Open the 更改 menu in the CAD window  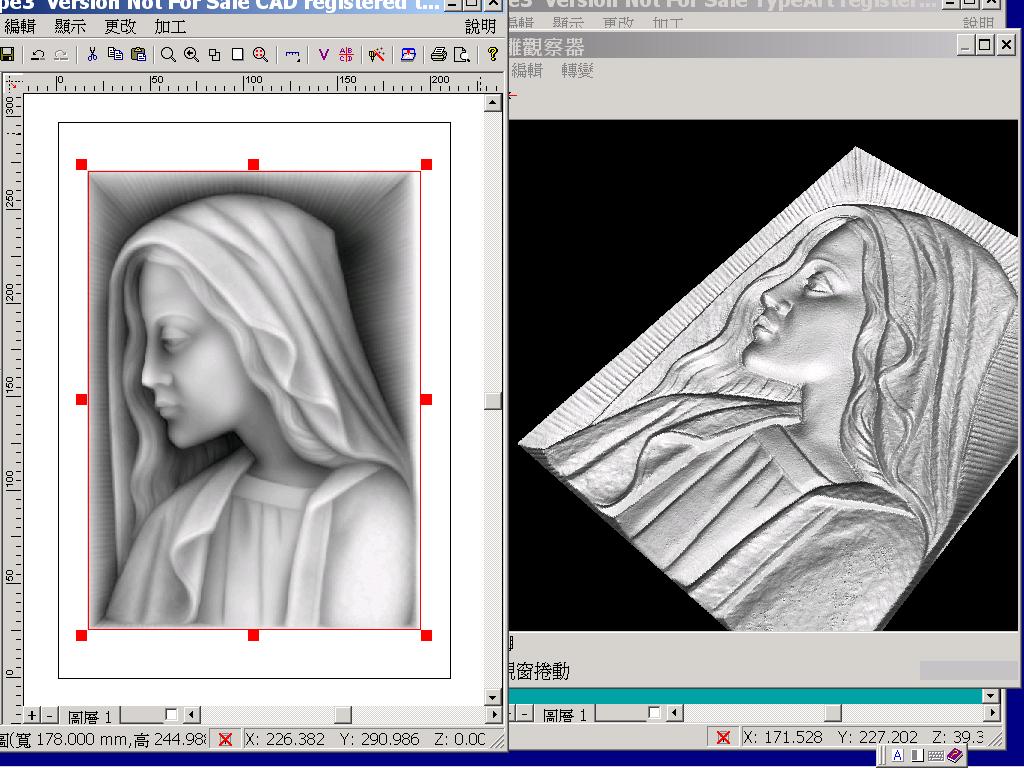click(120, 27)
